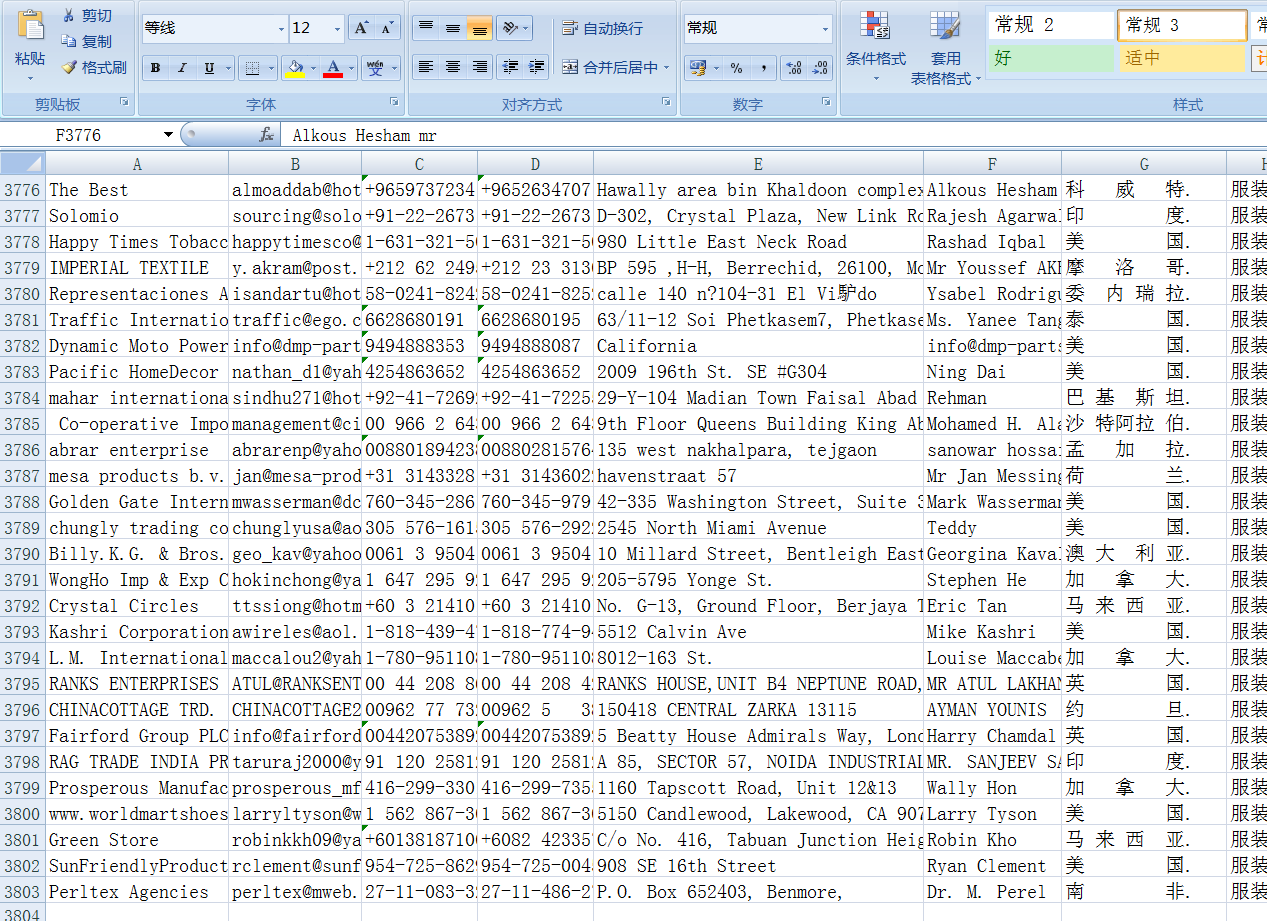Image resolution: width=1267 pixels, height=921 pixels.
Task: Apply the Percent style (%) format
Action: [736, 68]
